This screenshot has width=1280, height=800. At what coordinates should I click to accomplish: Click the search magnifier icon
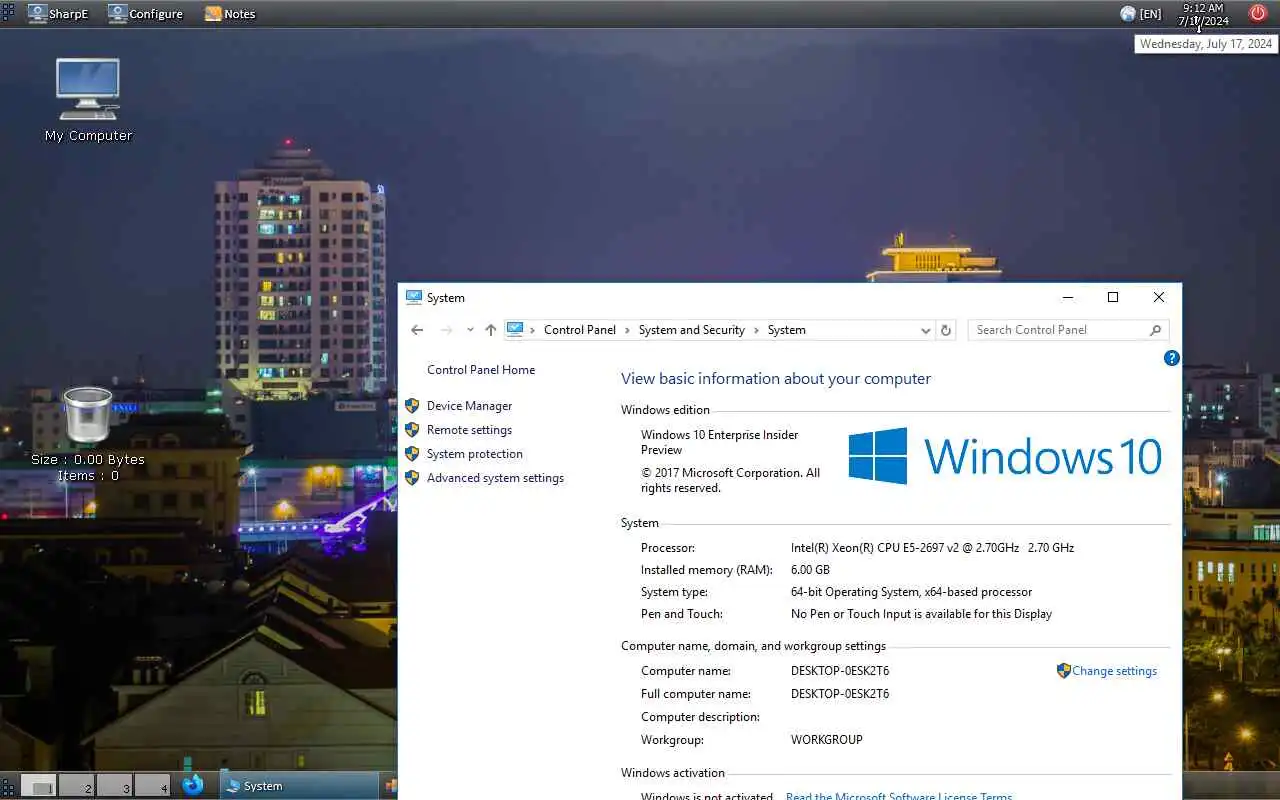coord(1156,330)
